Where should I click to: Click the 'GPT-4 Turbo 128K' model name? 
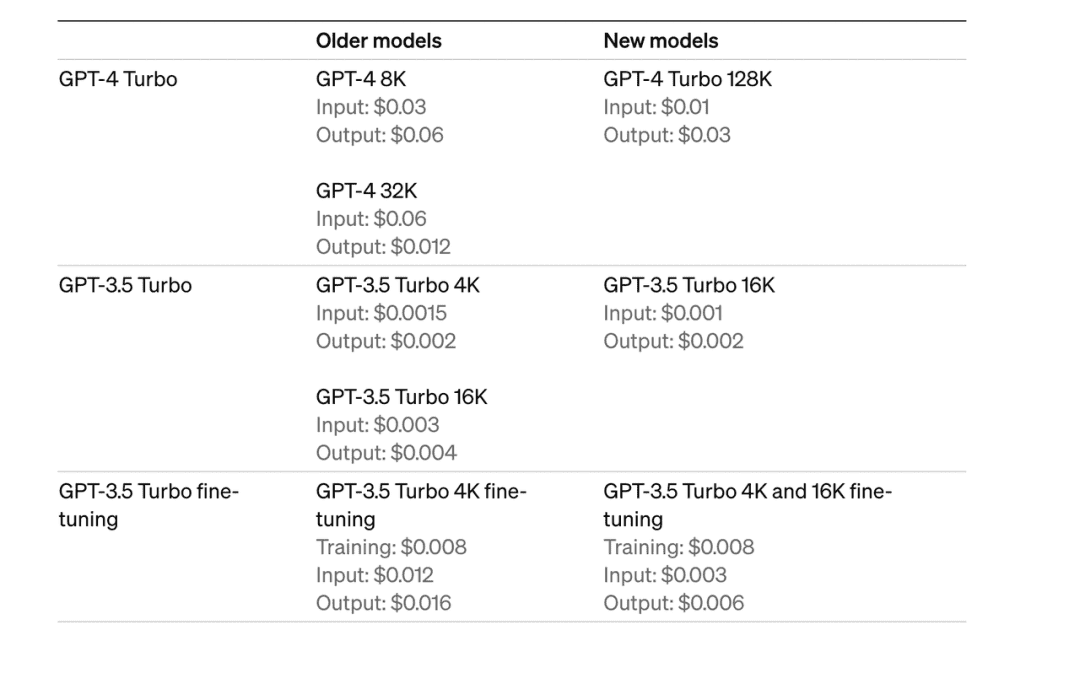click(x=687, y=79)
